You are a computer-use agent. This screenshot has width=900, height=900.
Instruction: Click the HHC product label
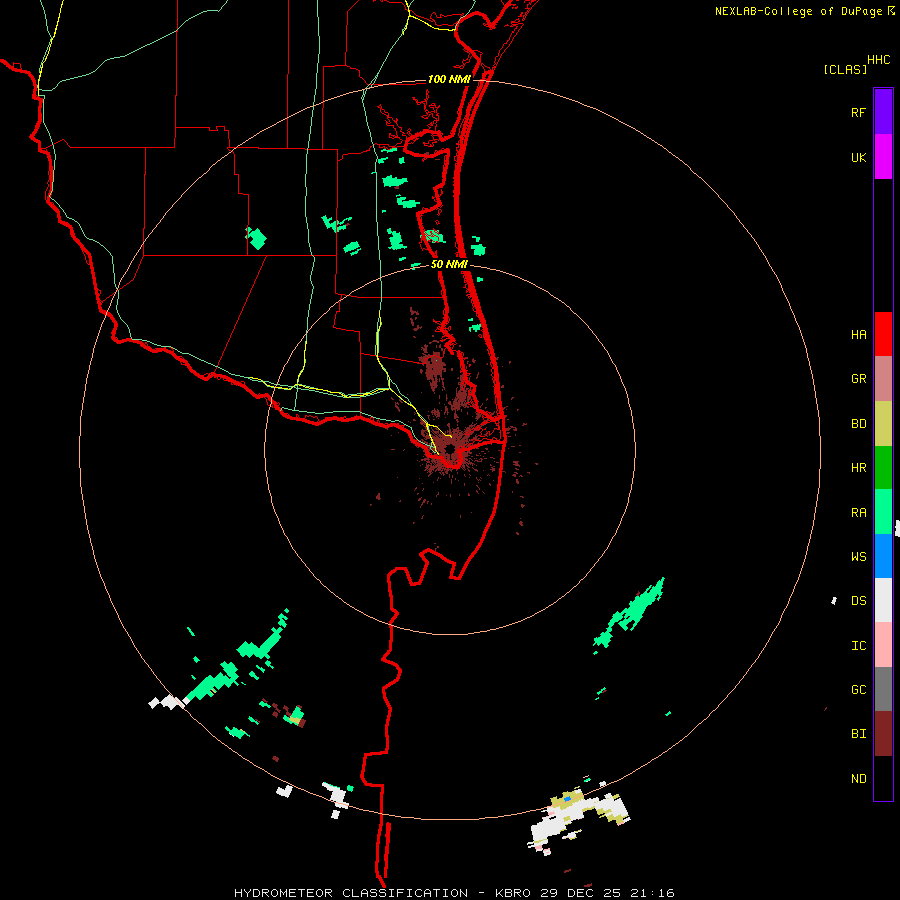tap(879, 60)
